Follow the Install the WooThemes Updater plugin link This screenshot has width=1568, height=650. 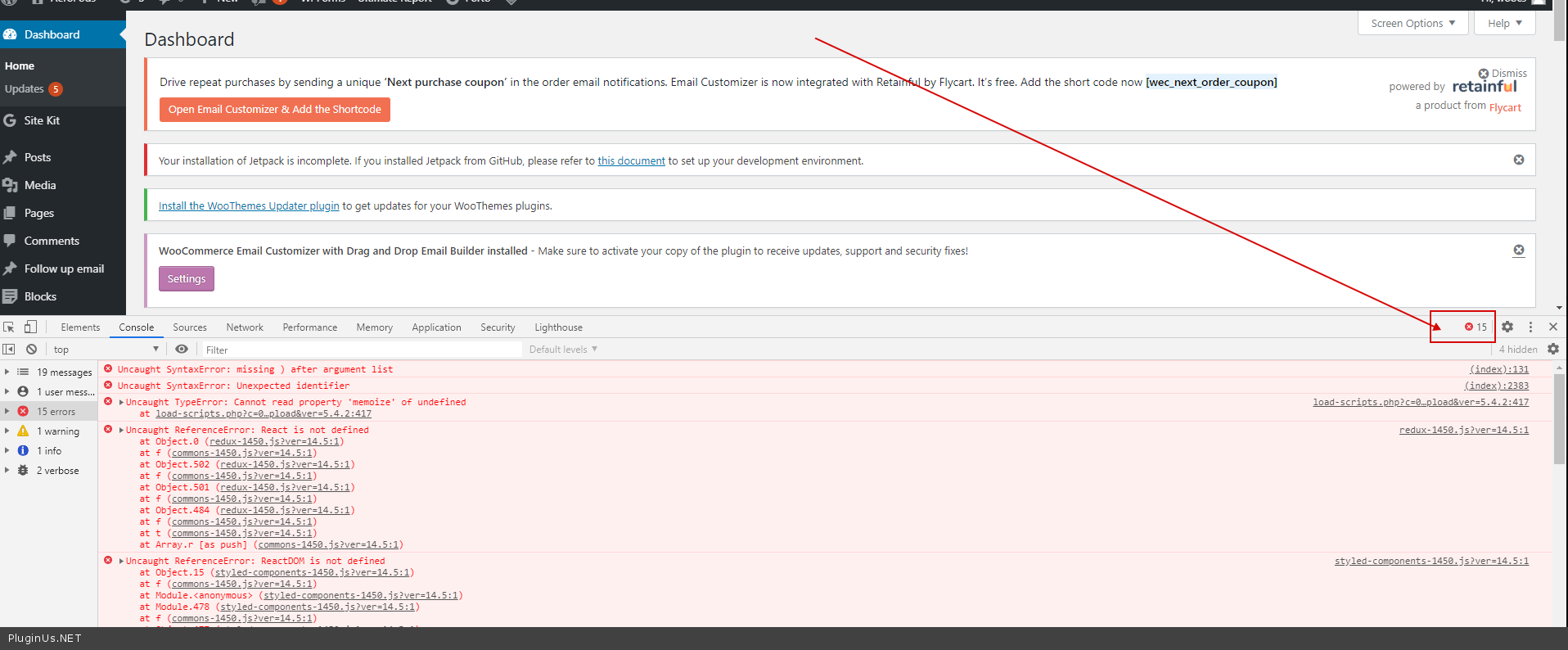coord(249,206)
